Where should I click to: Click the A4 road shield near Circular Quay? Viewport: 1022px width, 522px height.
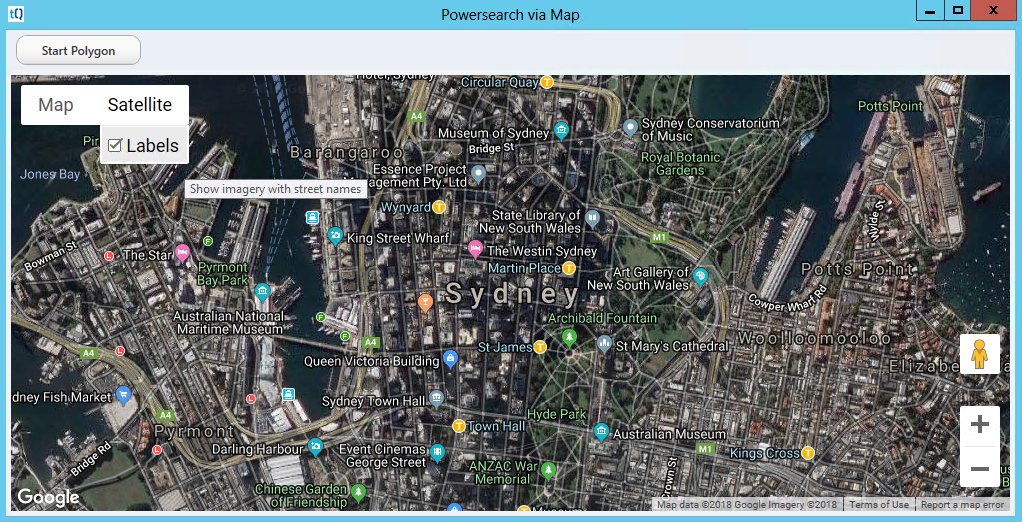point(416,116)
